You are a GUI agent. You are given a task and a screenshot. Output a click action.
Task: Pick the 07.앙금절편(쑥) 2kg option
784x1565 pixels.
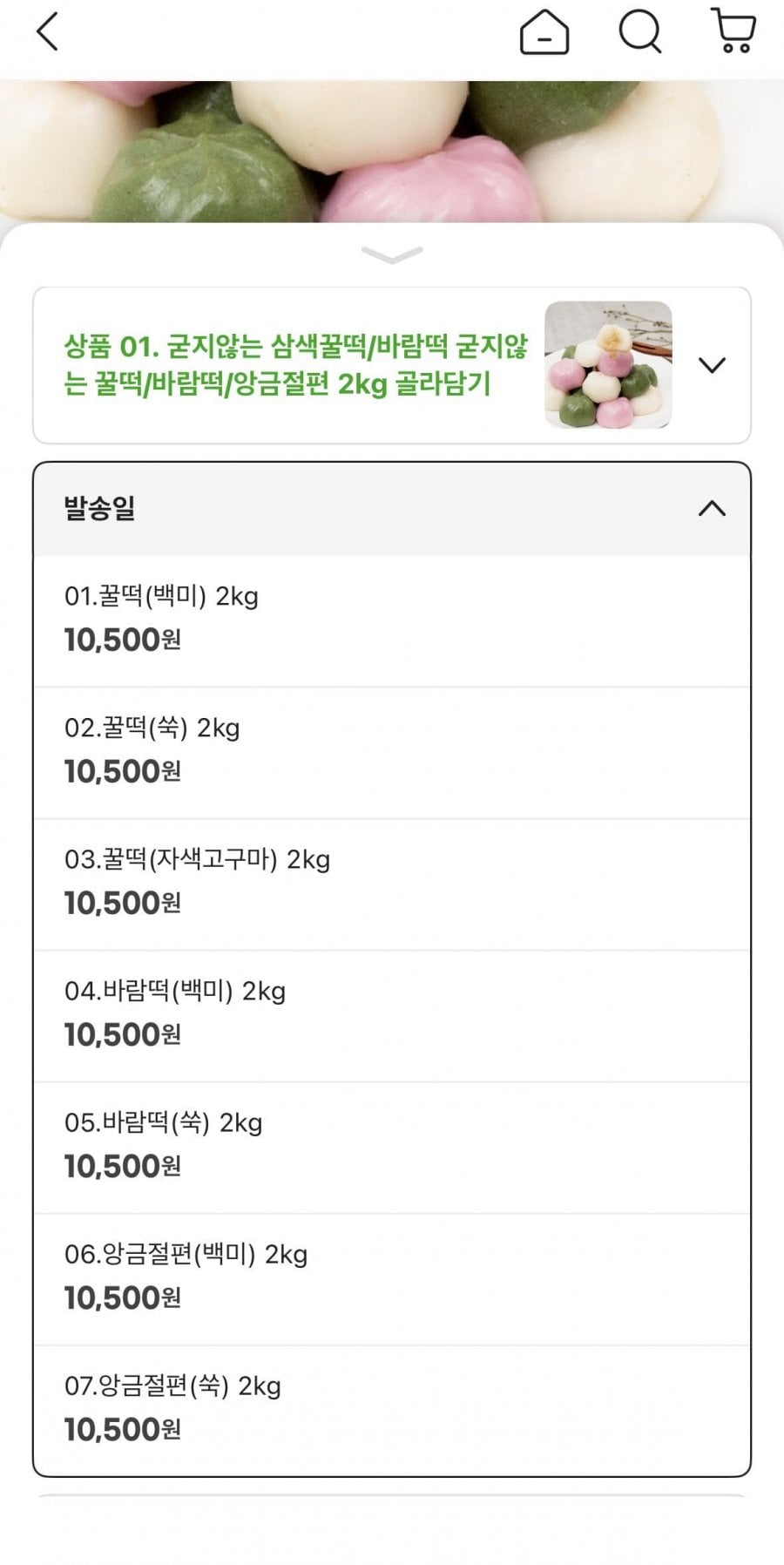pos(172,1386)
